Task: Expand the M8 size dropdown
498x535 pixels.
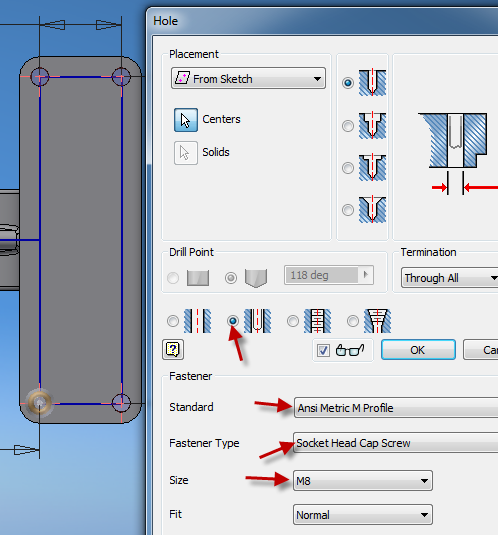Action: (363, 481)
